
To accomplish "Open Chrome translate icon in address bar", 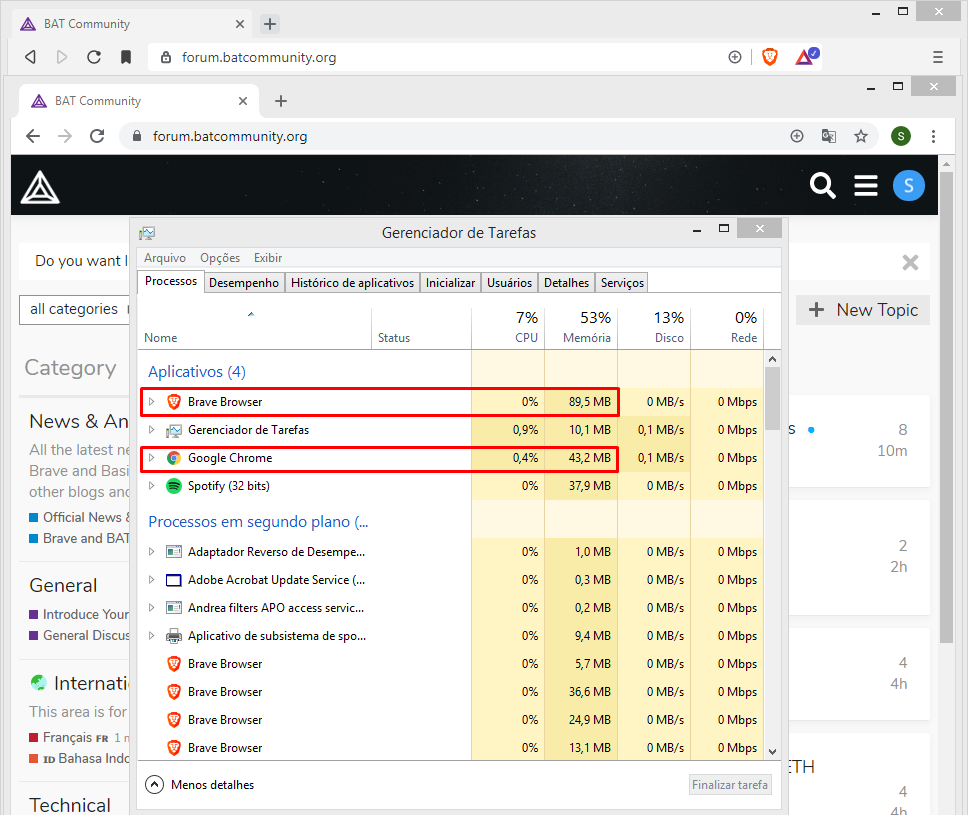I will coord(829,136).
